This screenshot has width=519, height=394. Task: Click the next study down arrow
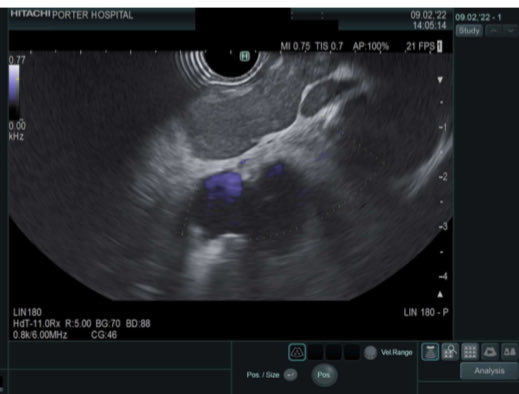point(511,31)
